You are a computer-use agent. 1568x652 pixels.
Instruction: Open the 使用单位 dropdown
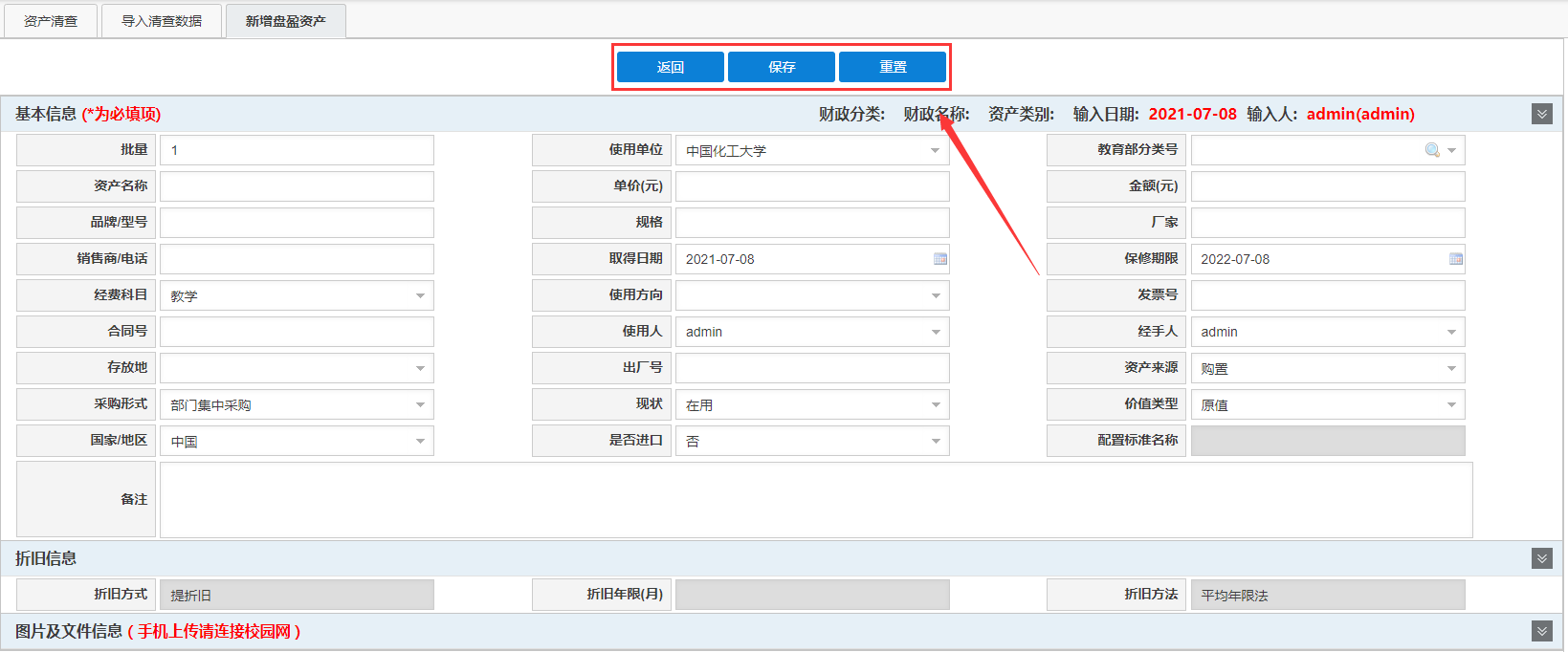pos(935,150)
